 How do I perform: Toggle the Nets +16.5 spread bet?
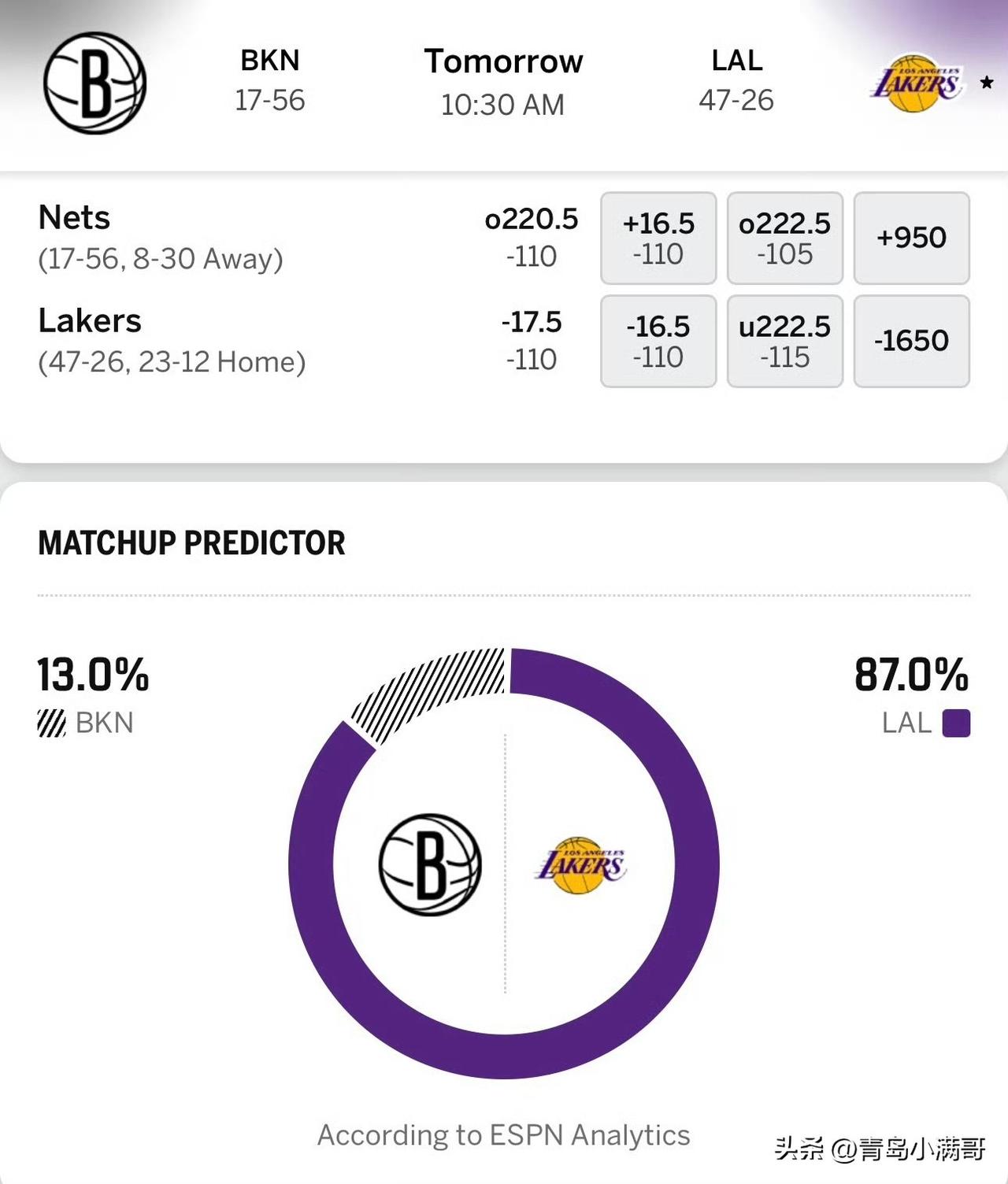[658, 236]
